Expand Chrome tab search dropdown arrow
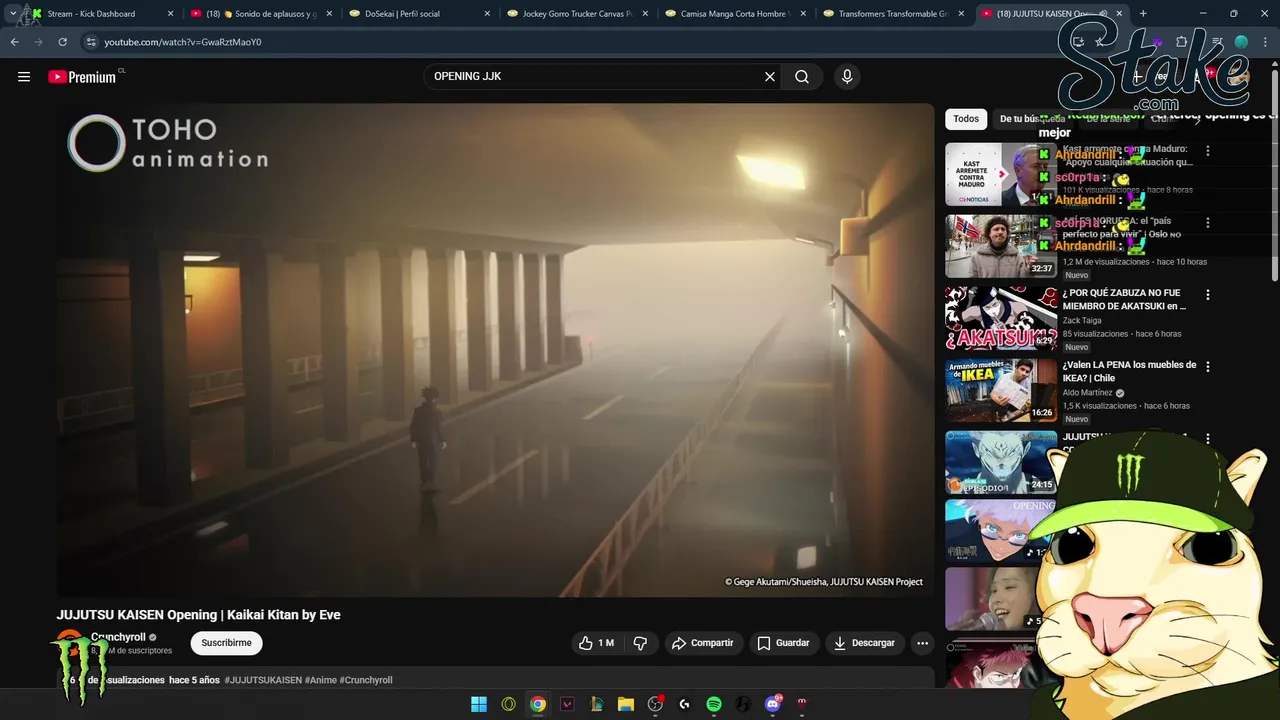 coord(12,14)
